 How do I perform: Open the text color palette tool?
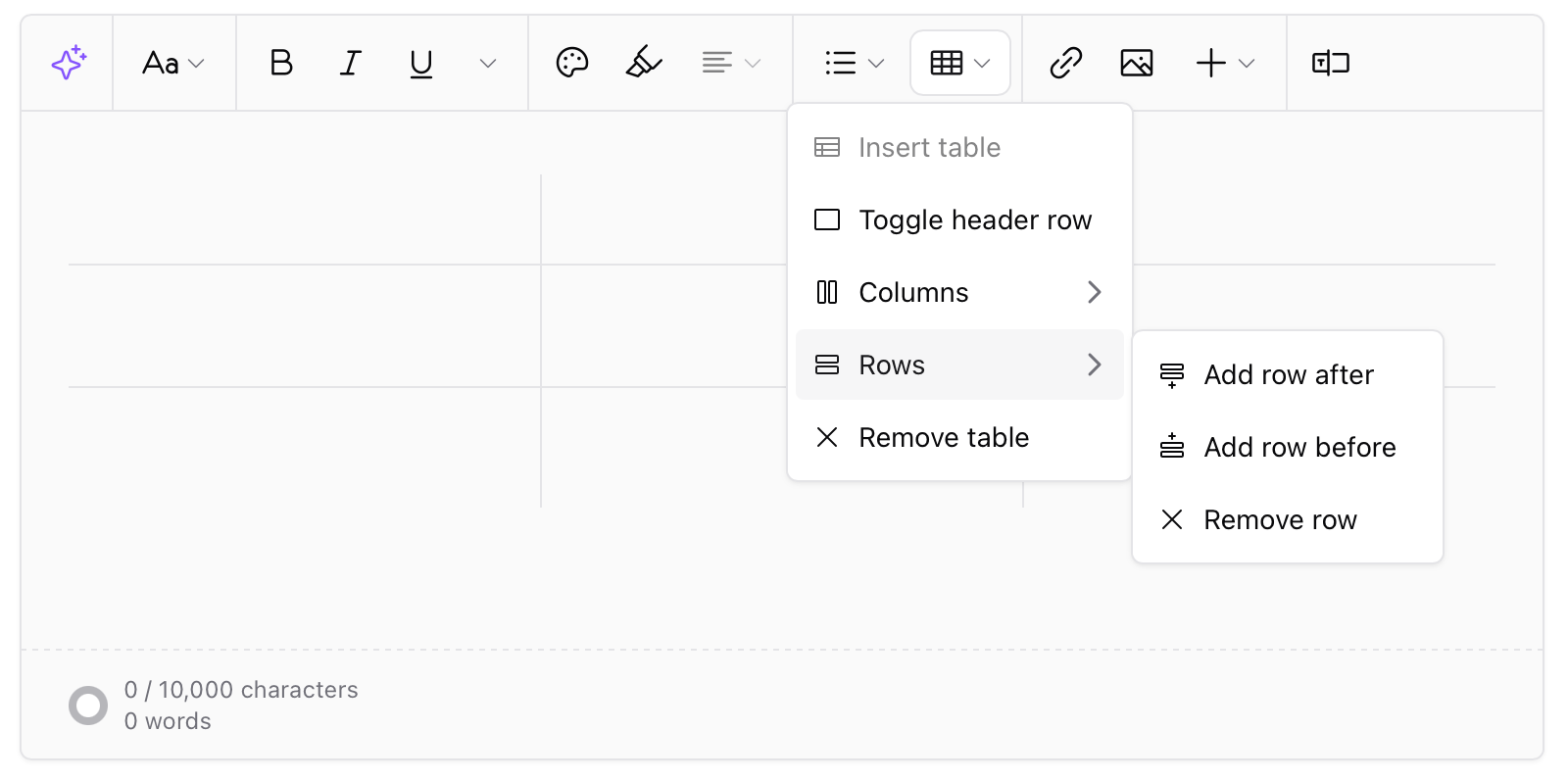tap(572, 62)
